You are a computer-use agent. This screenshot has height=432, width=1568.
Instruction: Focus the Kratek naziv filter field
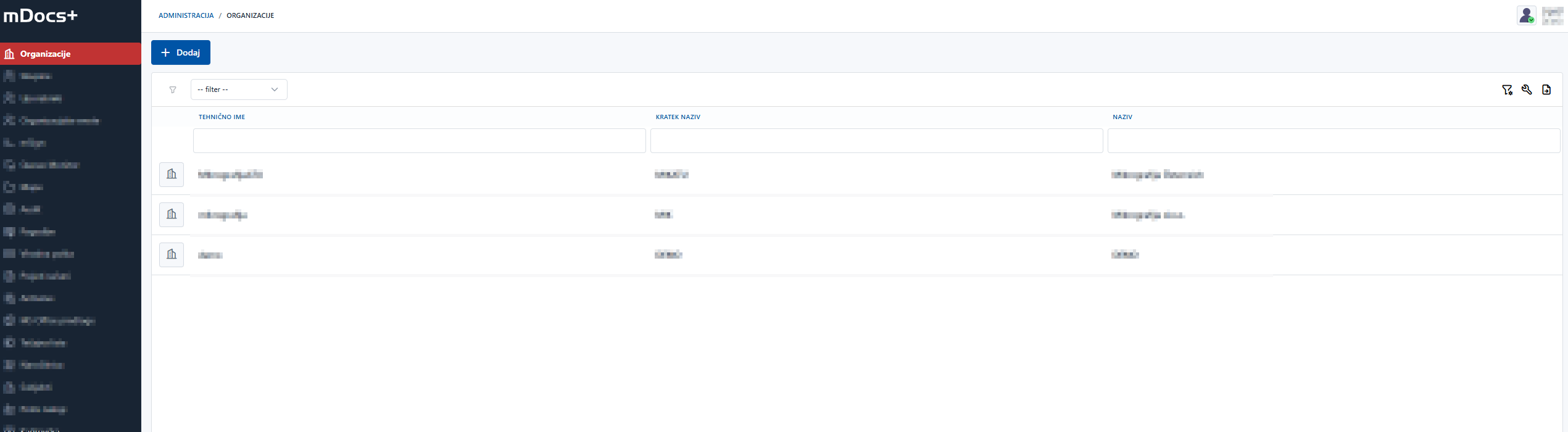(876, 141)
